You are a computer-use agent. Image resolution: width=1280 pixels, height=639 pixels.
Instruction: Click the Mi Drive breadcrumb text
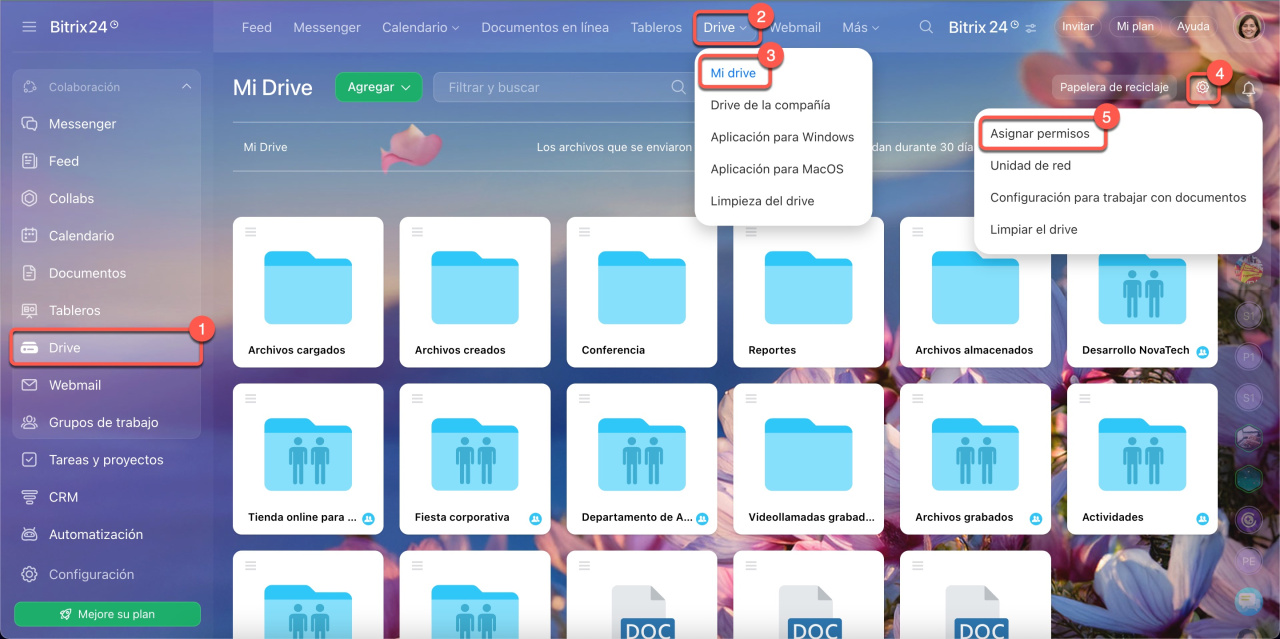[x=265, y=147]
